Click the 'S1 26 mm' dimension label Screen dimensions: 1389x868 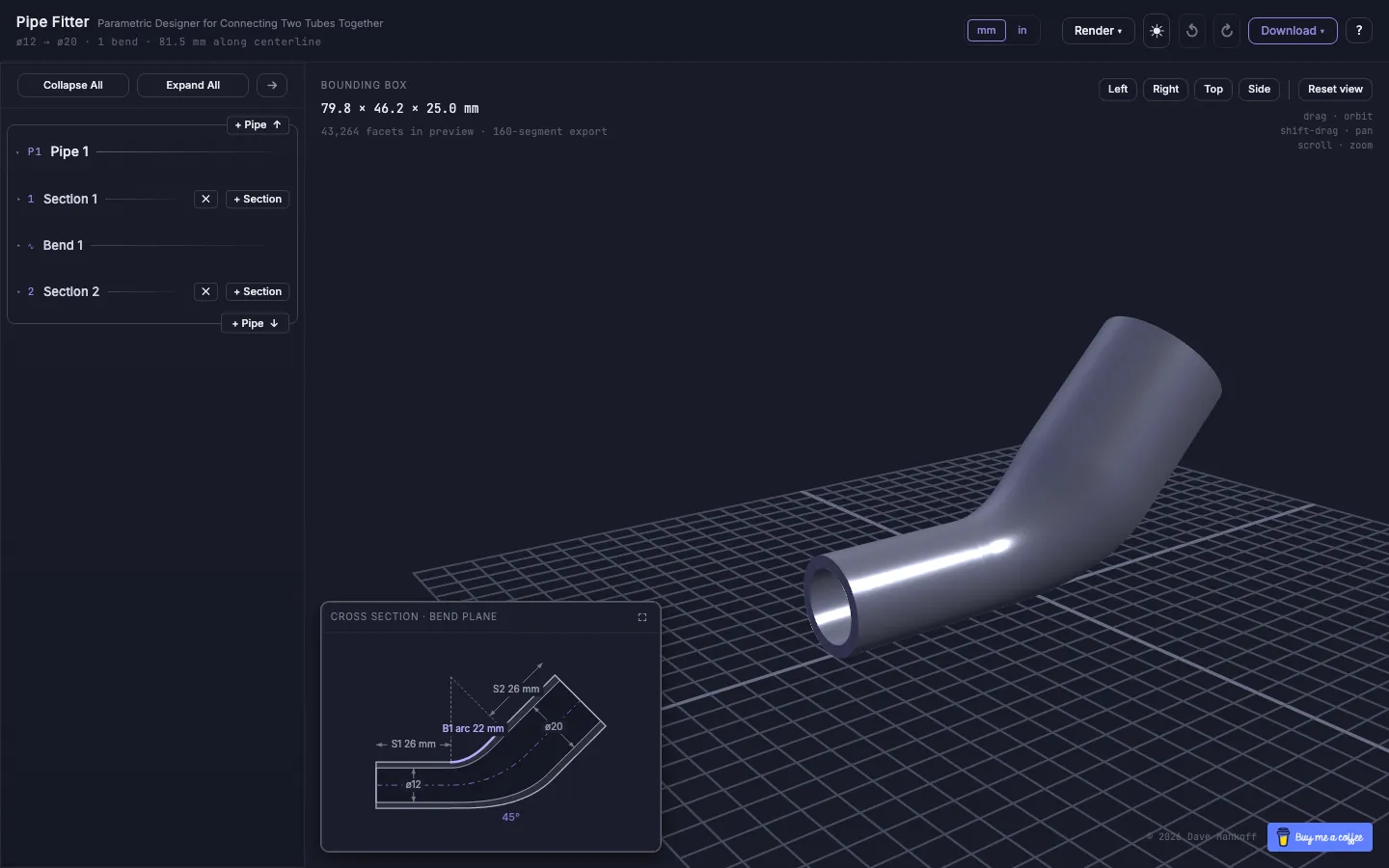click(x=413, y=744)
